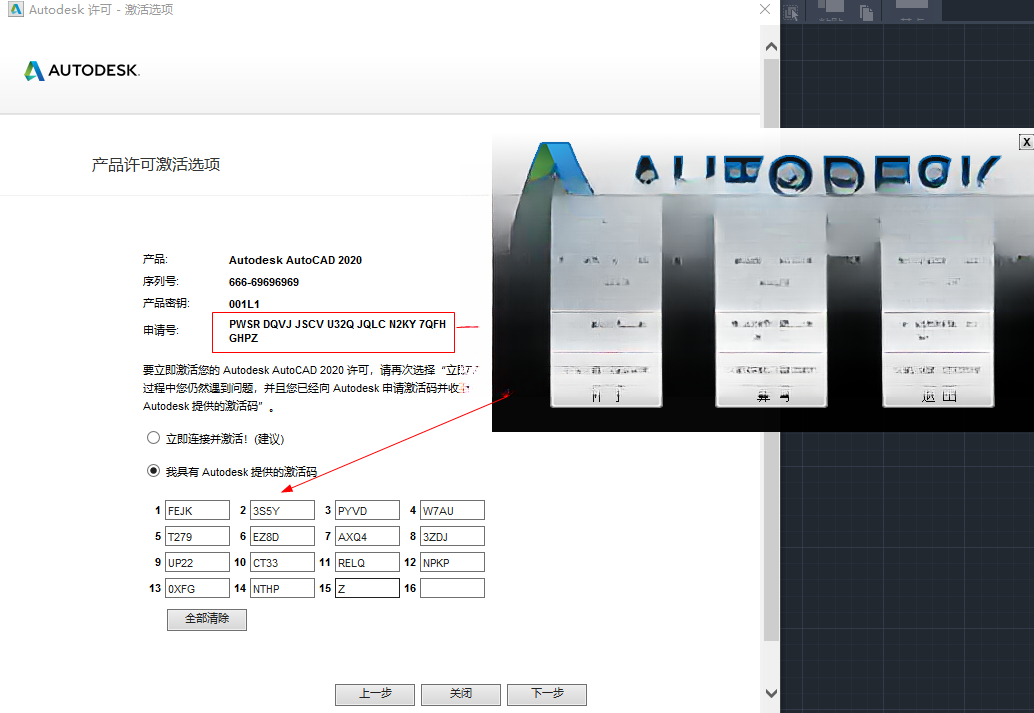Click the '关闭' close button at bottom
The width and height of the screenshot is (1034, 713).
tap(461, 695)
